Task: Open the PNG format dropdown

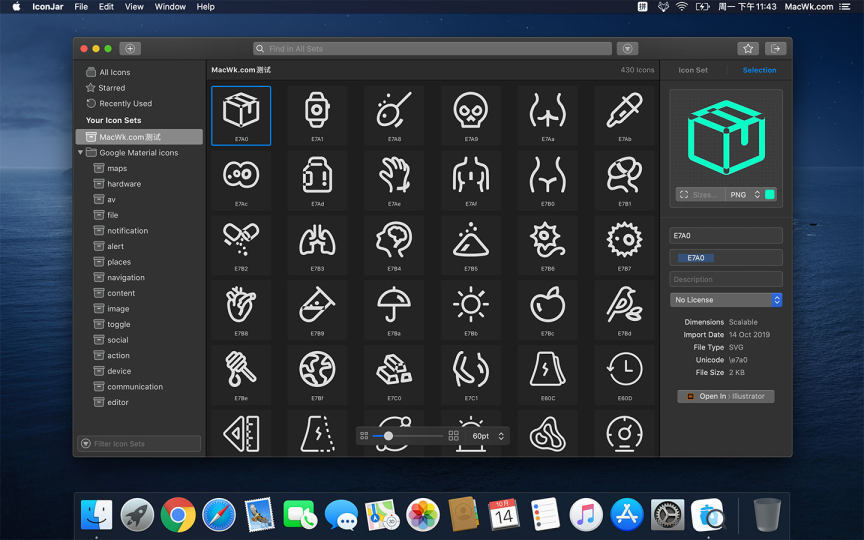Action: click(744, 195)
